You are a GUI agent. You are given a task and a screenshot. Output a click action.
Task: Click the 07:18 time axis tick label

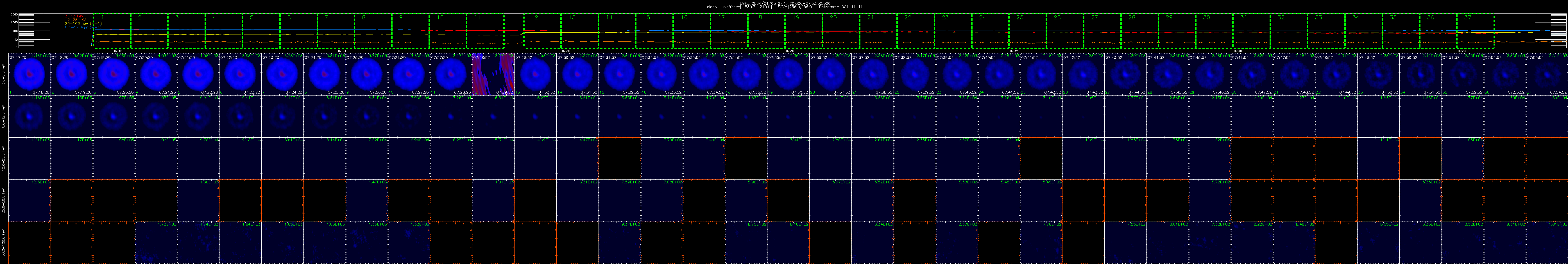(118, 51)
